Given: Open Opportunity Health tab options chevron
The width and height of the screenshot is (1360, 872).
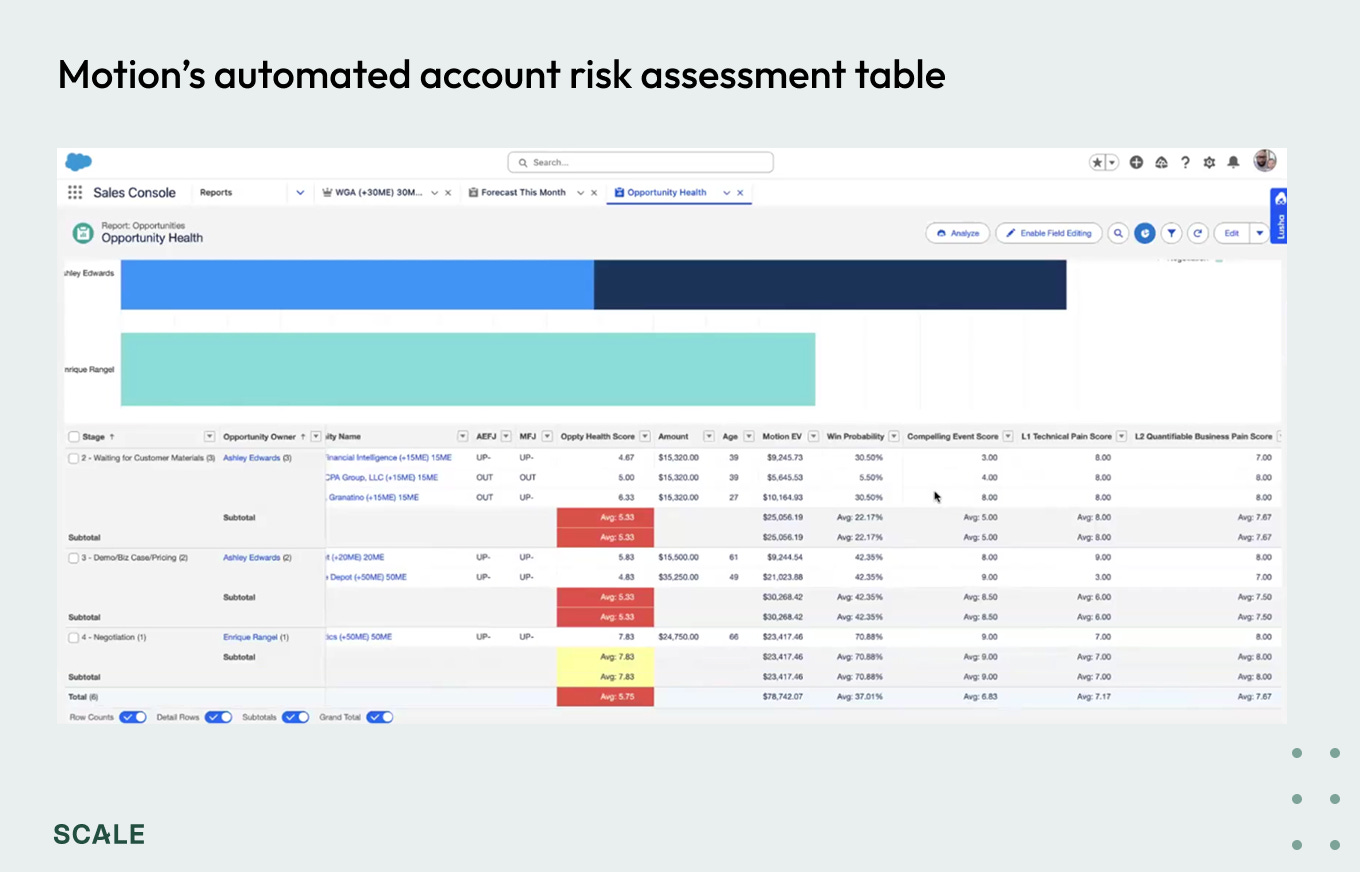Looking at the screenshot, I should [727, 193].
